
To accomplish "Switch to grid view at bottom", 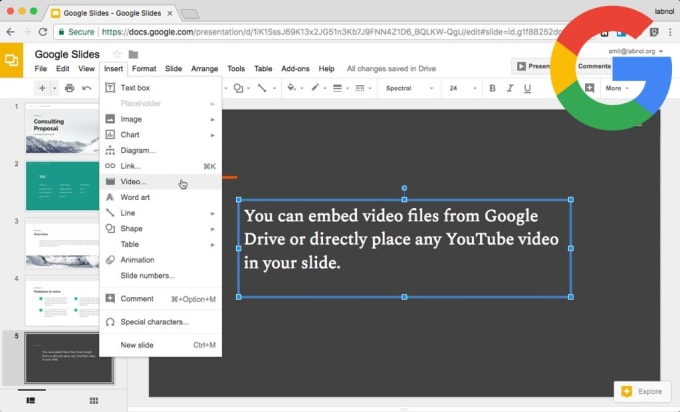I will pos(94,400).
